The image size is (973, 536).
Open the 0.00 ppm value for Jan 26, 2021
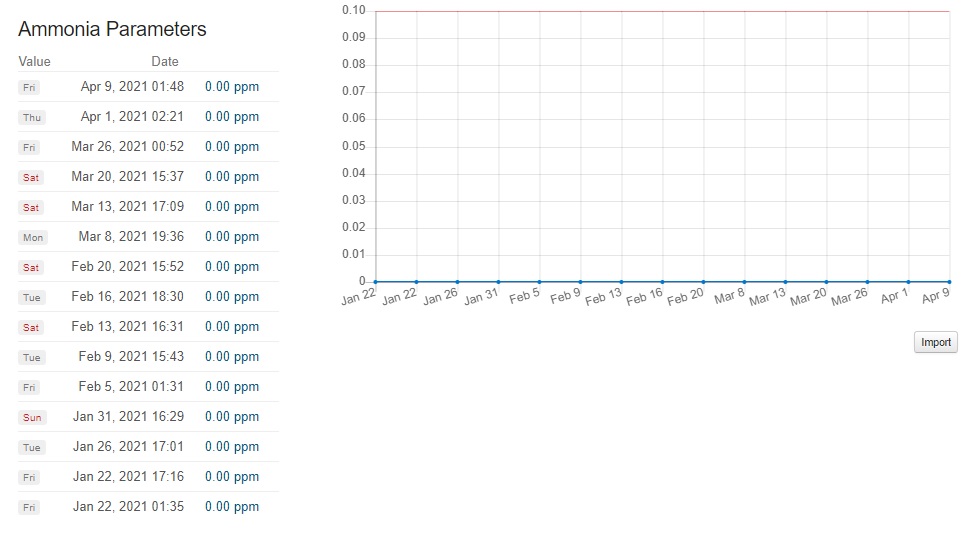click(x=232, y=447)
